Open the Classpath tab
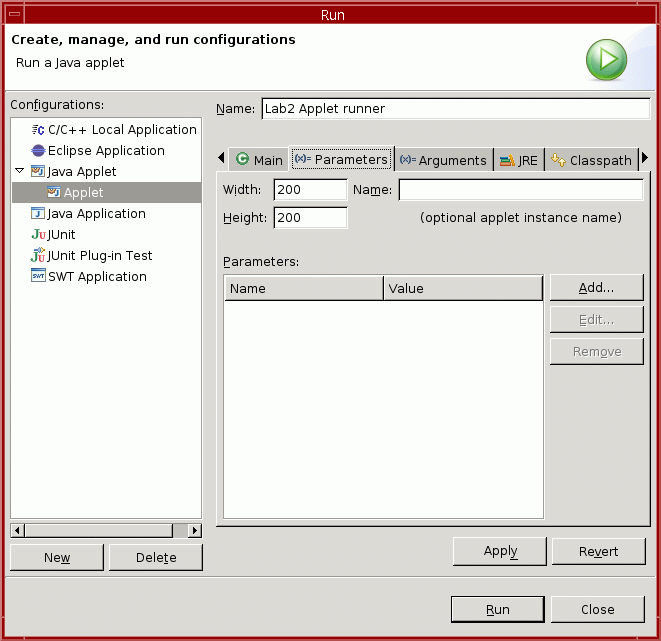This screenshot has width=661, height=641. 591,160
